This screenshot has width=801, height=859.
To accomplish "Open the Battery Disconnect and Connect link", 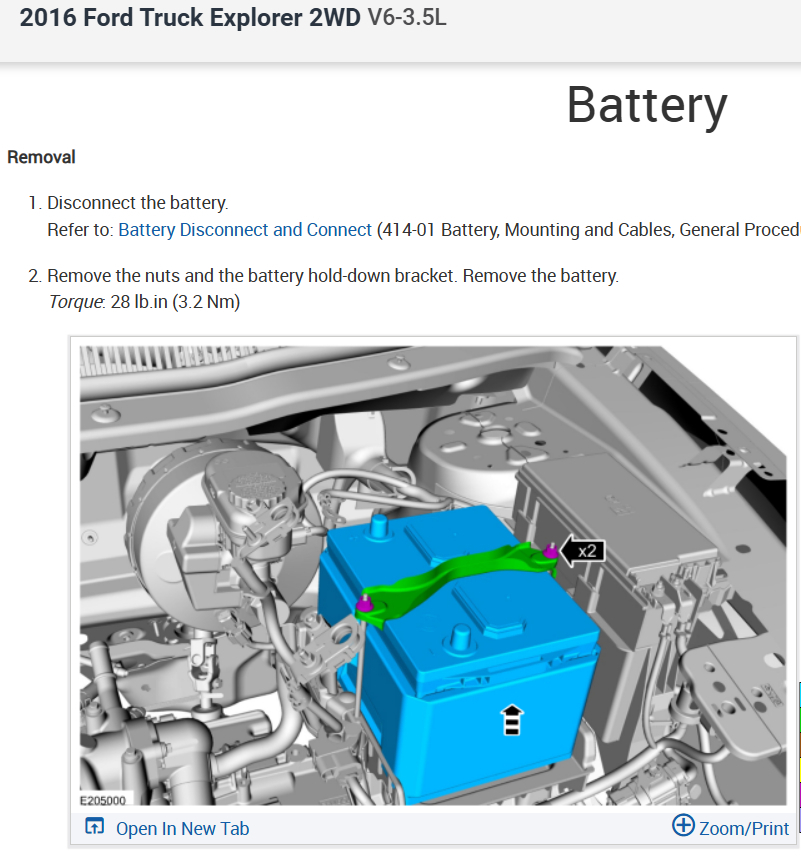I will tap(245, 230).
